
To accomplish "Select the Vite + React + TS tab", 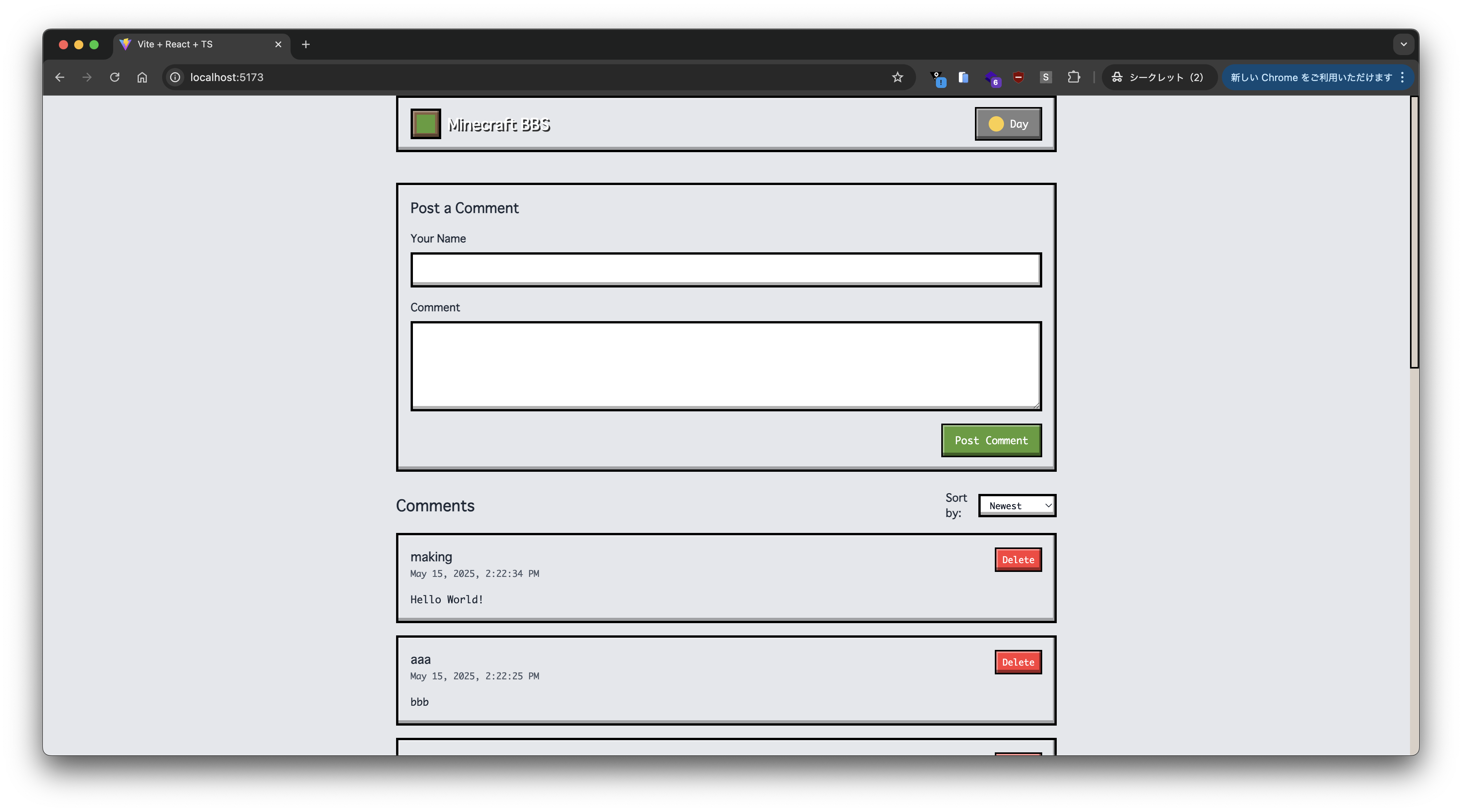I will [193, 44].
